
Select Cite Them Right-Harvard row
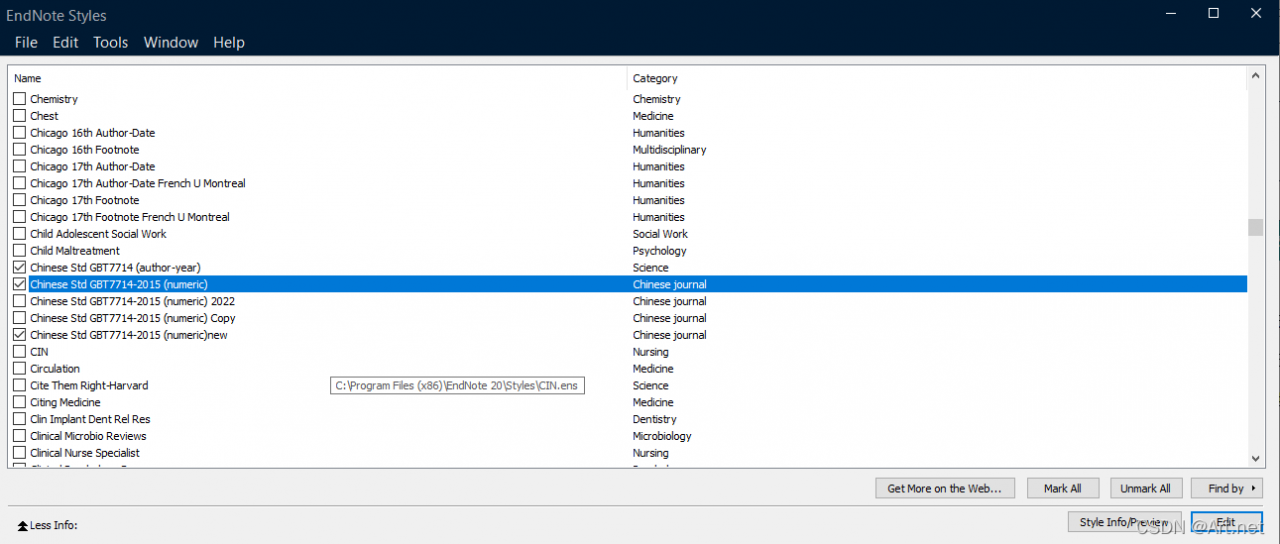(628, 386)
